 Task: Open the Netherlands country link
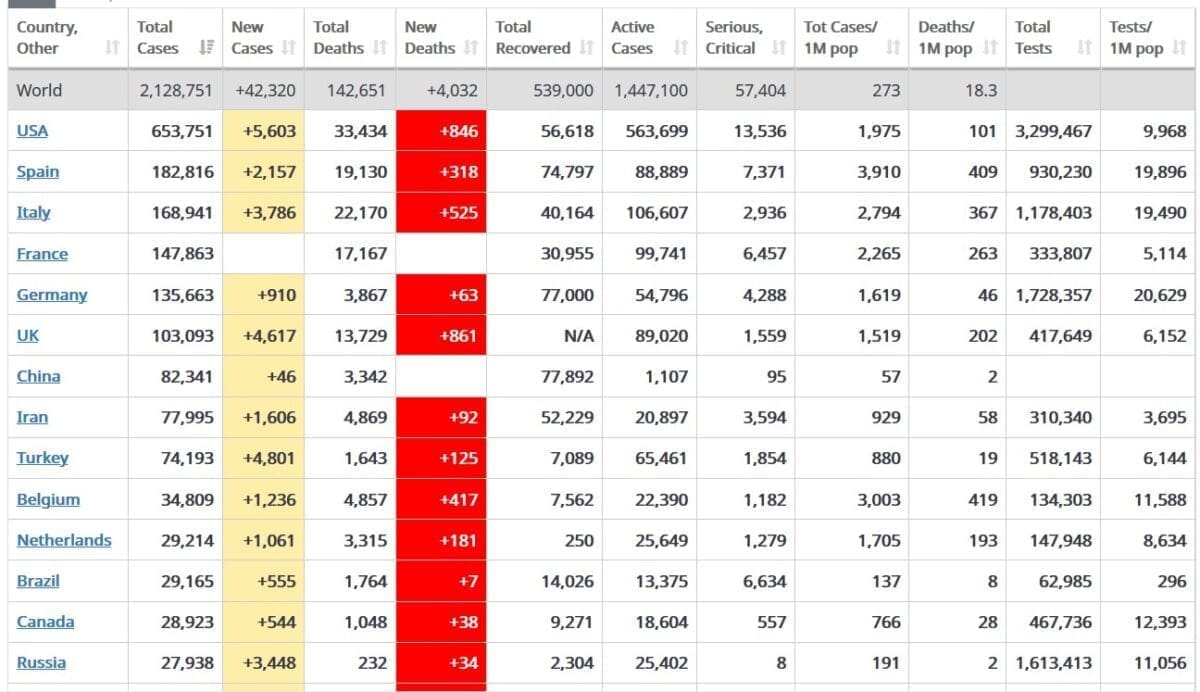(x=64, y=540)
